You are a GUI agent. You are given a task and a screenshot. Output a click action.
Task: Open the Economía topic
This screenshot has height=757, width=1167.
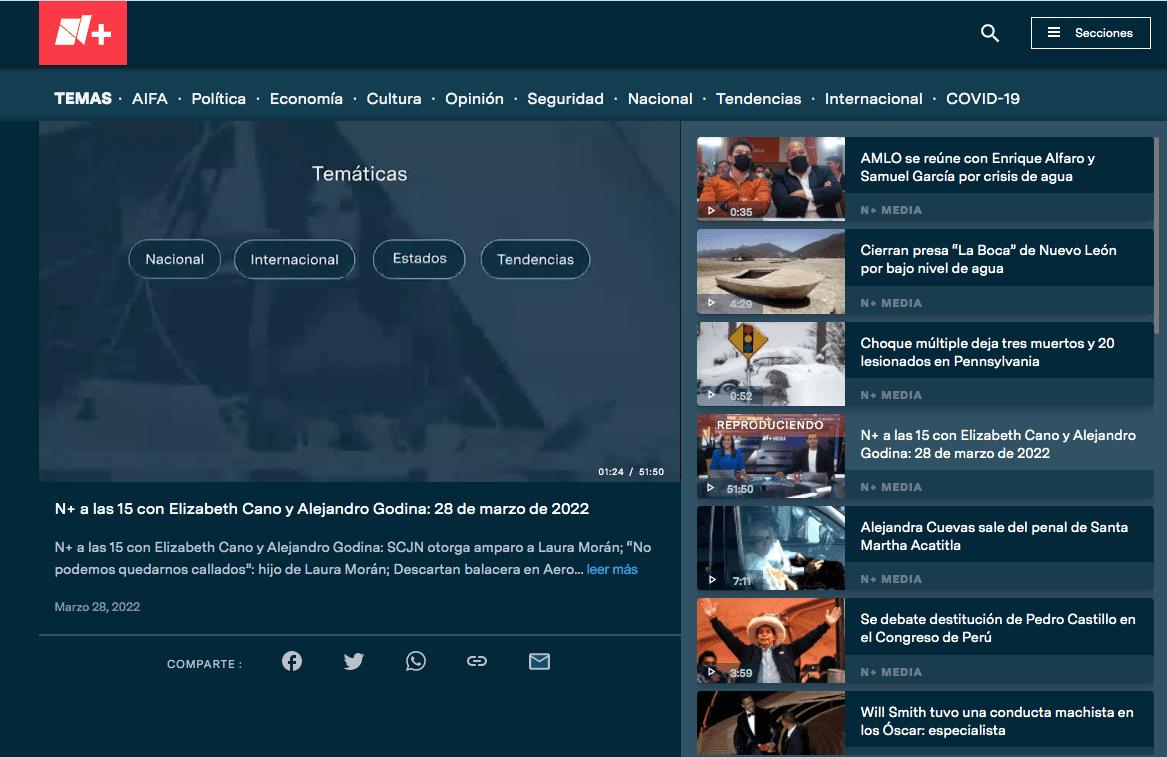(x=306, y=98)
